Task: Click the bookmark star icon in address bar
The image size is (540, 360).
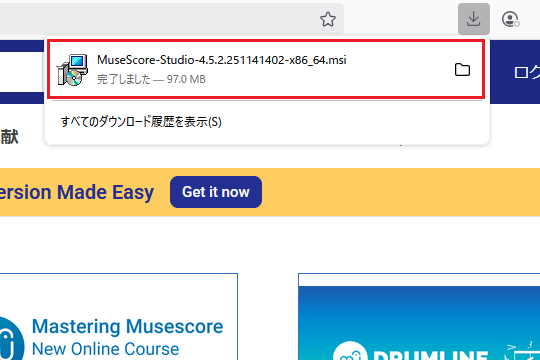Action: tap(328, 19)
